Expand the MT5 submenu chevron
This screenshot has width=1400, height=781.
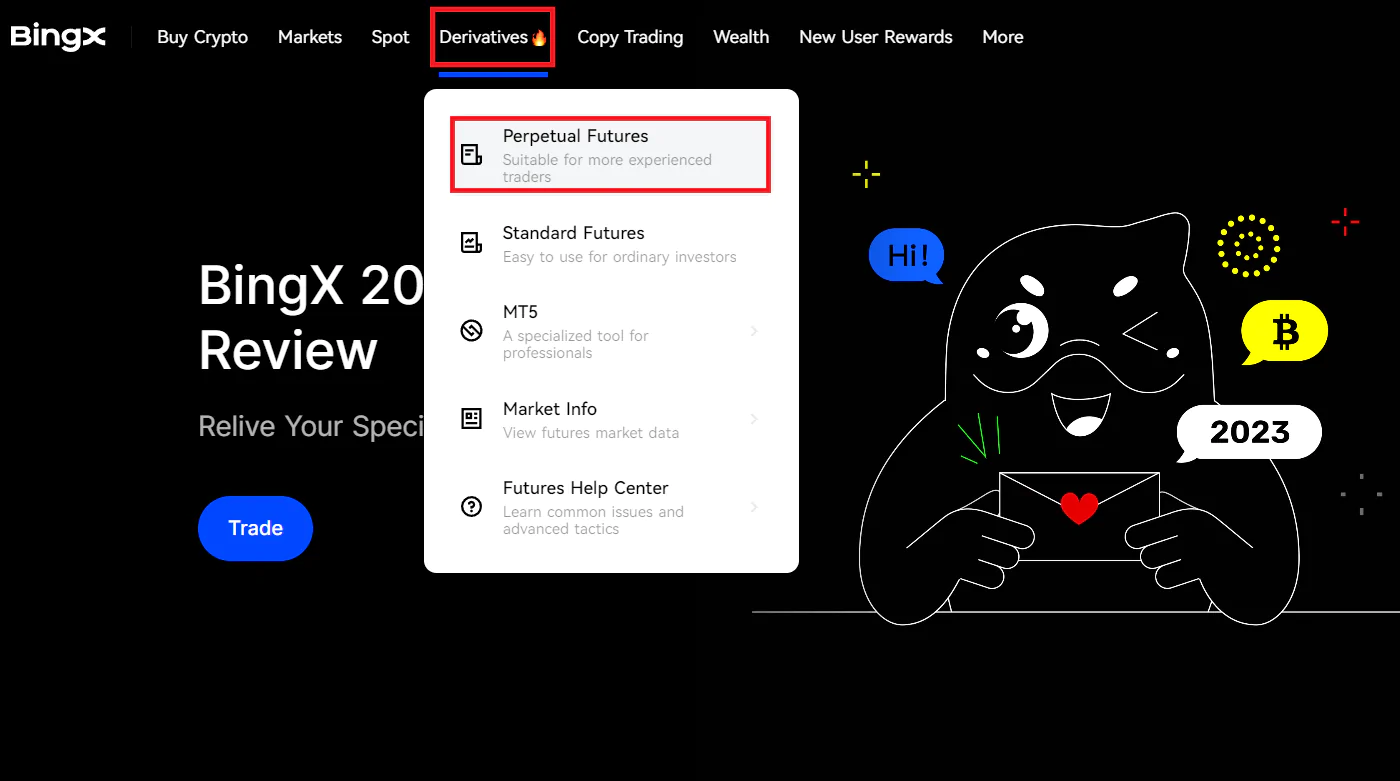(754, 330)
